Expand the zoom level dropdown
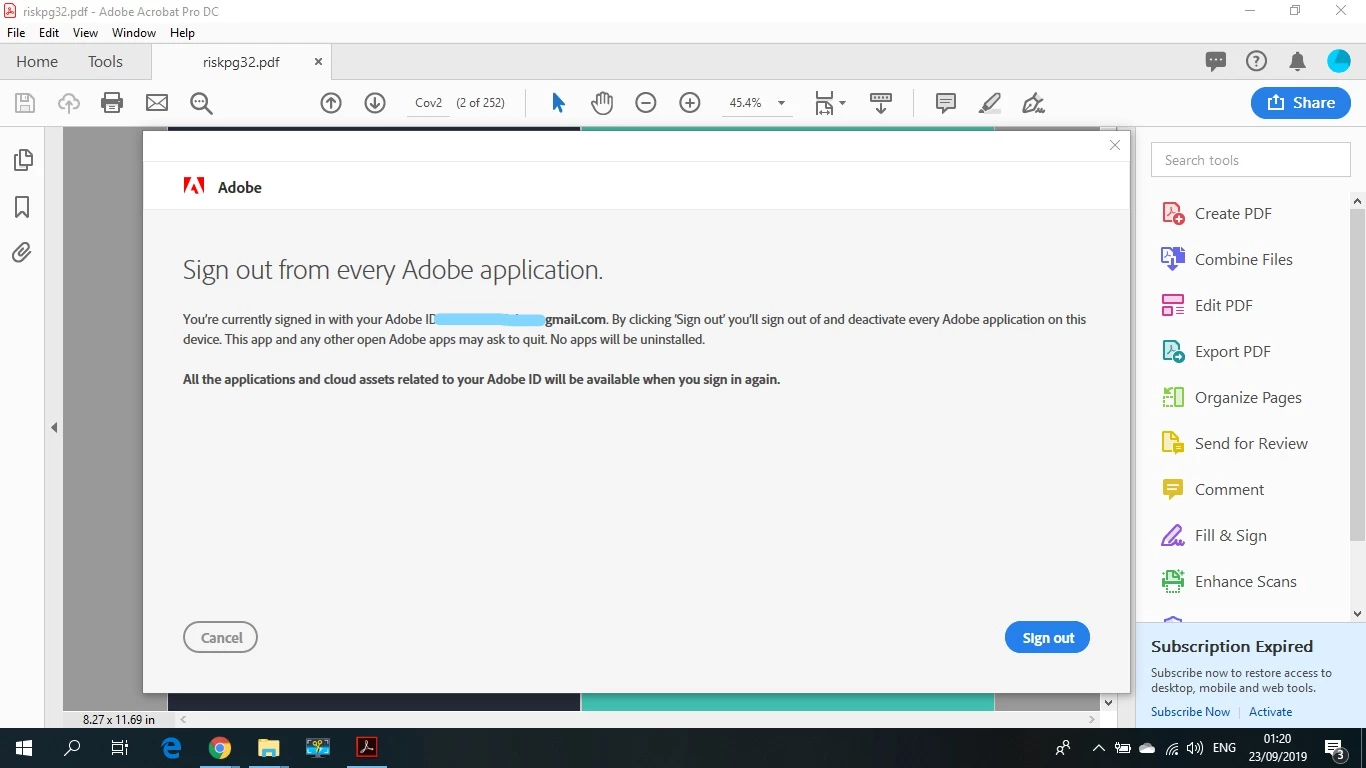The width and height of the screenshot is (1366, 768). coord(781,103)
